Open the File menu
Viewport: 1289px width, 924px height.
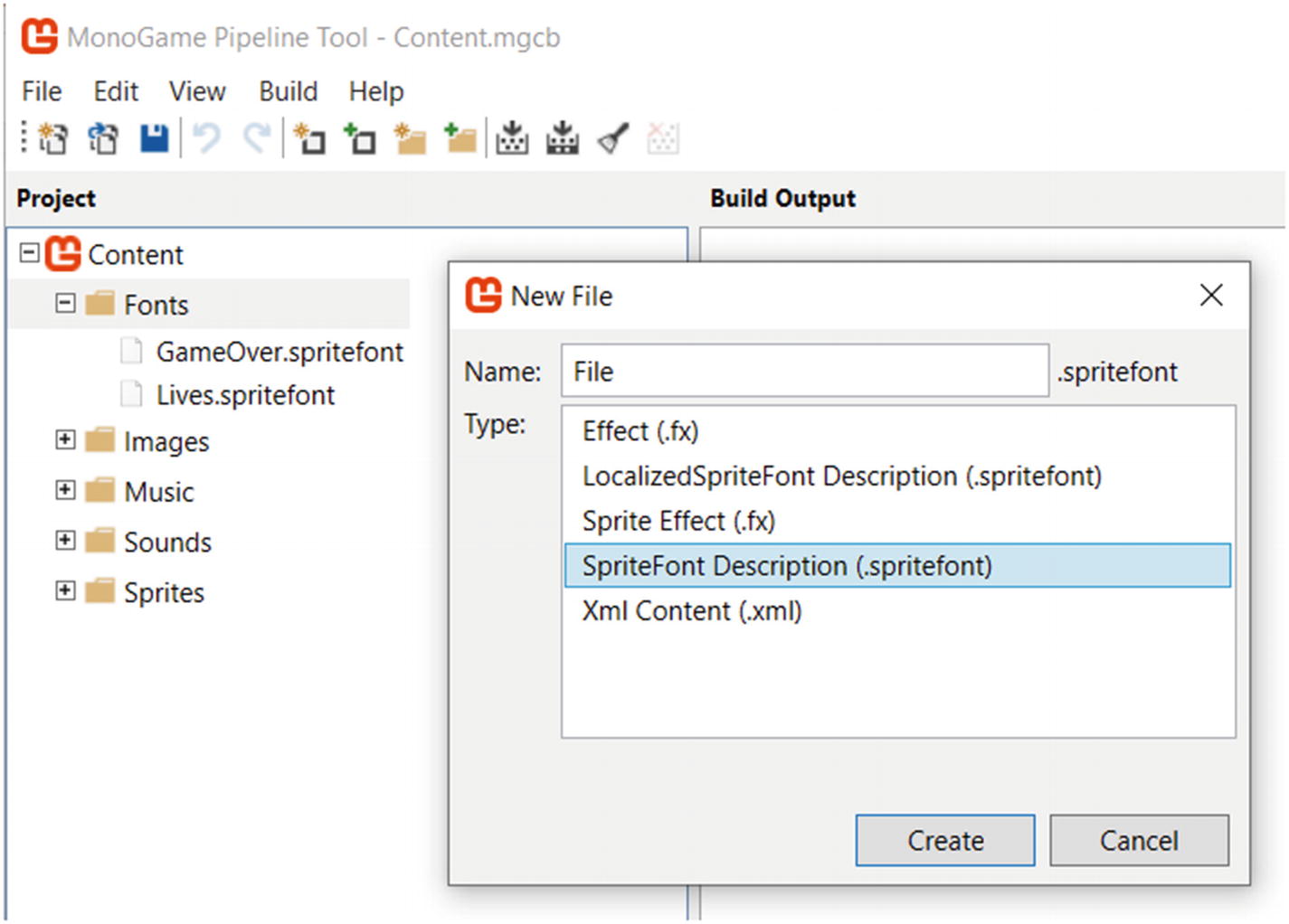[x=42, y=91]
